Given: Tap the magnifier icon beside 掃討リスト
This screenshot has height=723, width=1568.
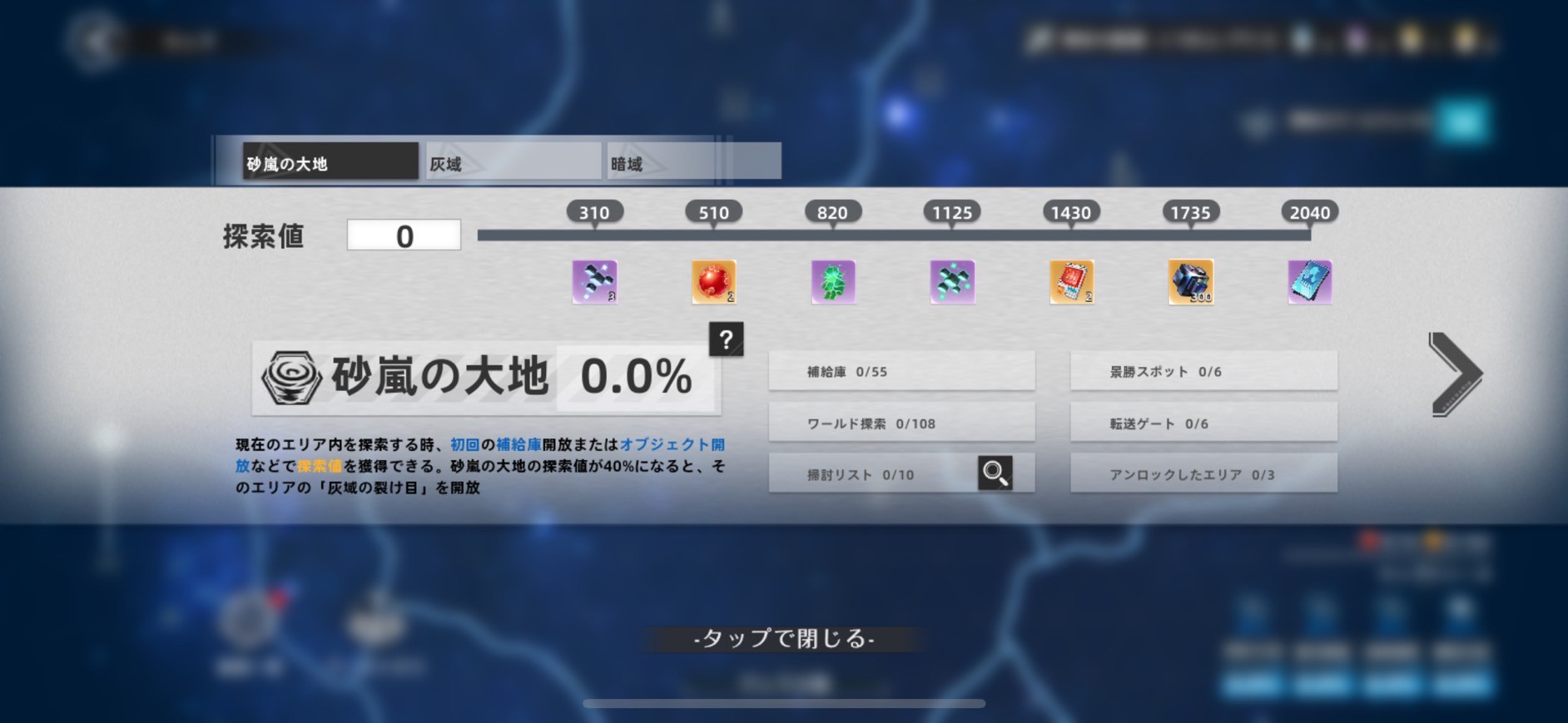Looking at the screenshot, I should coord(995,473).
